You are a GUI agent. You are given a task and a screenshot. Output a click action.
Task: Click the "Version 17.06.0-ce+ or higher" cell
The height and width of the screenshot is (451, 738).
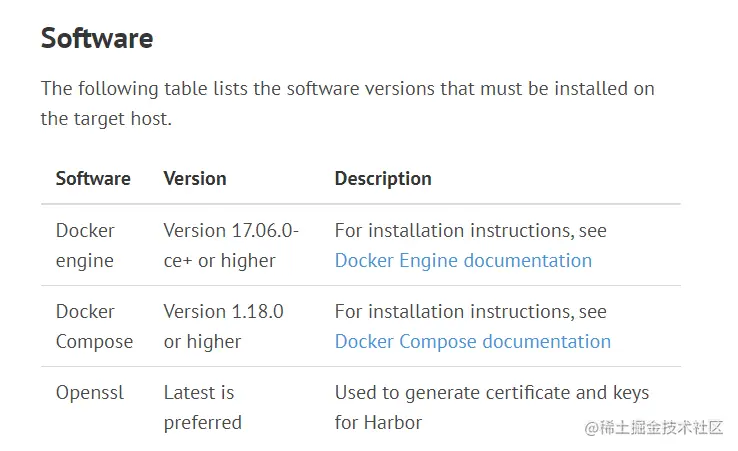pyautogui.click(x=231, y=245)
